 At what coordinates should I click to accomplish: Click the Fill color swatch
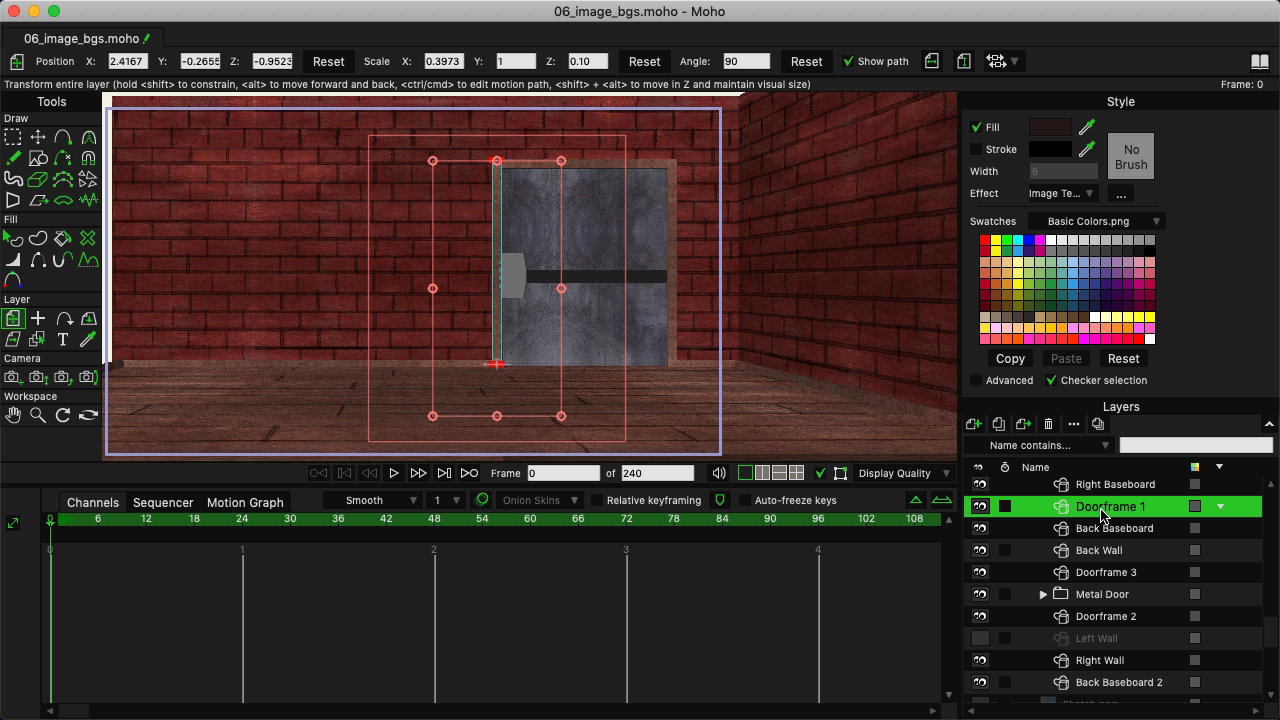click(1050, 127)
